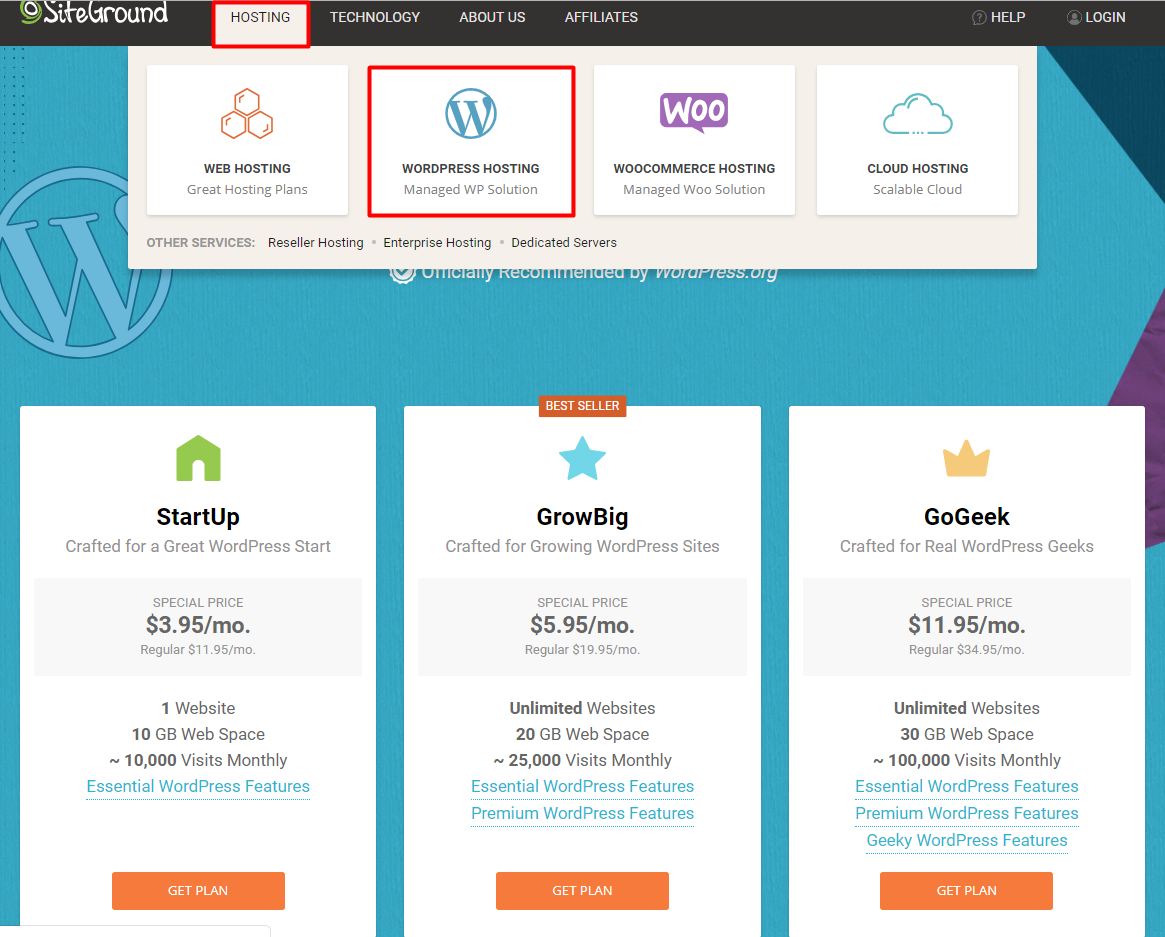The image size is (1165, 937).
Task: Click '1 Website' feature text
Action: [x=198, y=708]
